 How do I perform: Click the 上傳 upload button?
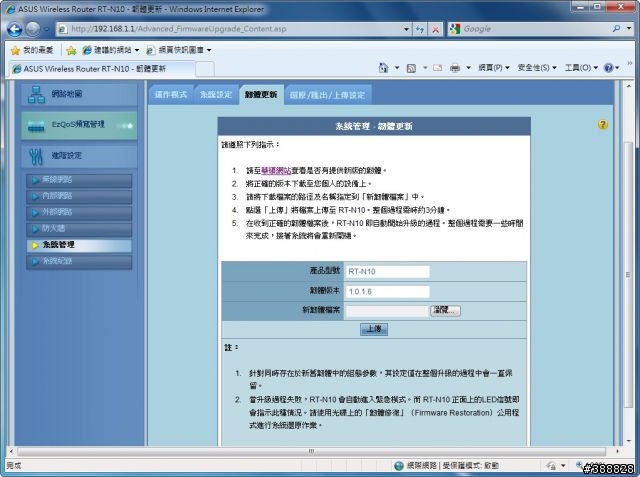tap(374, 329)
